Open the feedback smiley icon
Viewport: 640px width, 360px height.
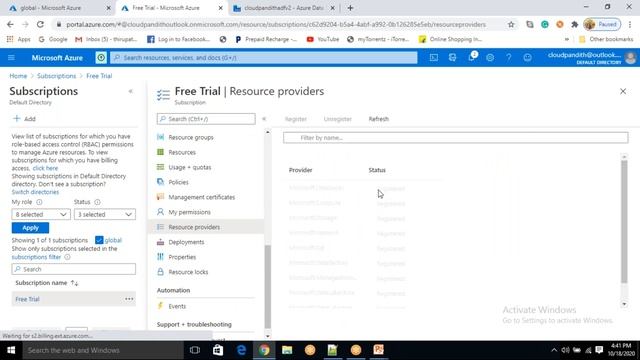pyautogui.click(x=527, y=58)
